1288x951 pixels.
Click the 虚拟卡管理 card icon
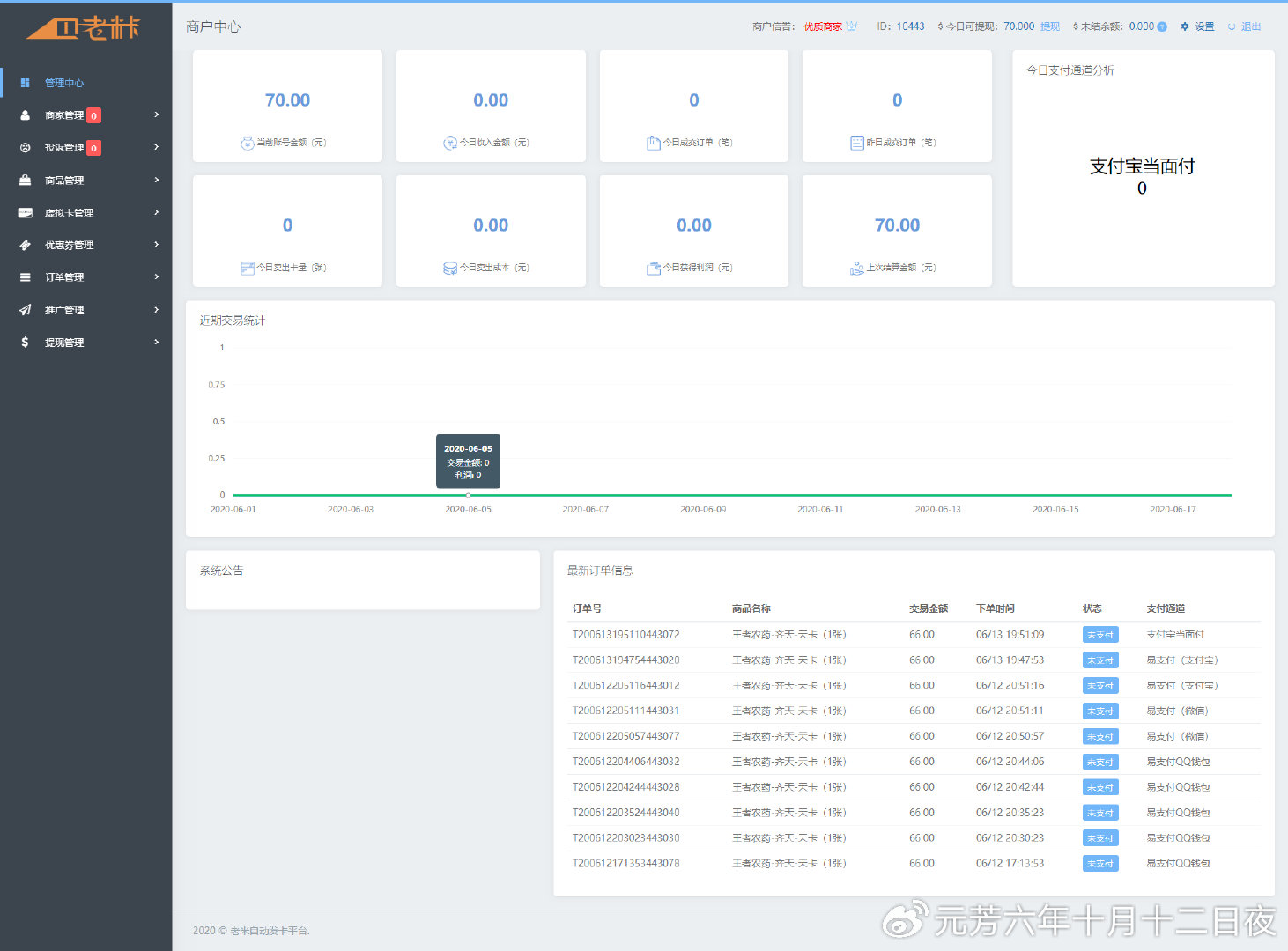(25, 213)
